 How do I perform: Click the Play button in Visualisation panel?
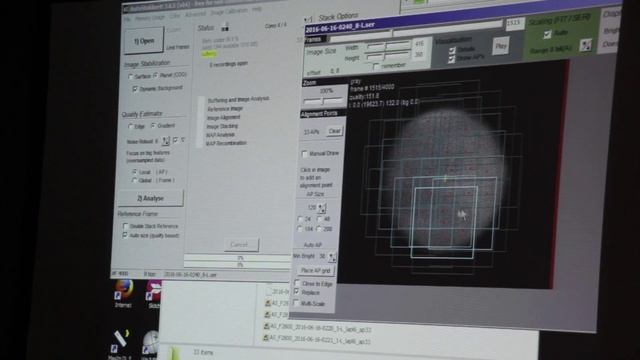point(501,45)
